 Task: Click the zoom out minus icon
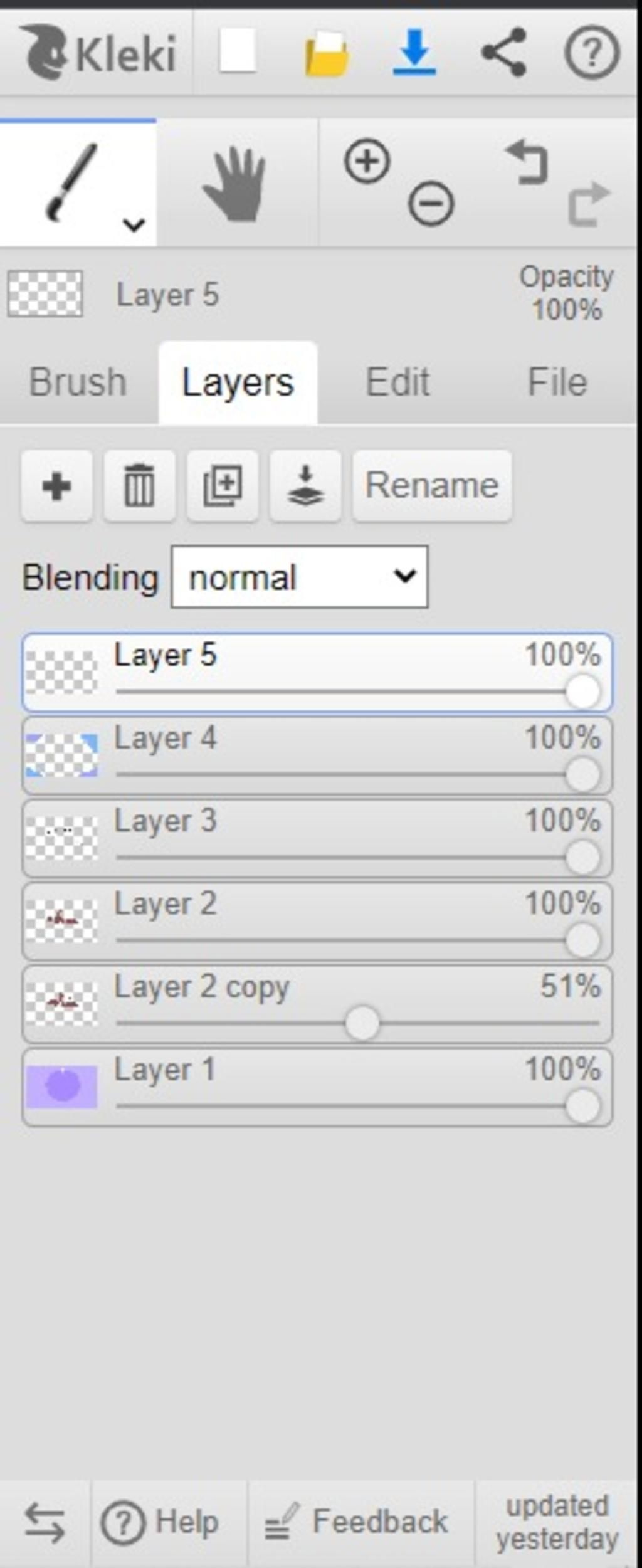pos(431,203)
